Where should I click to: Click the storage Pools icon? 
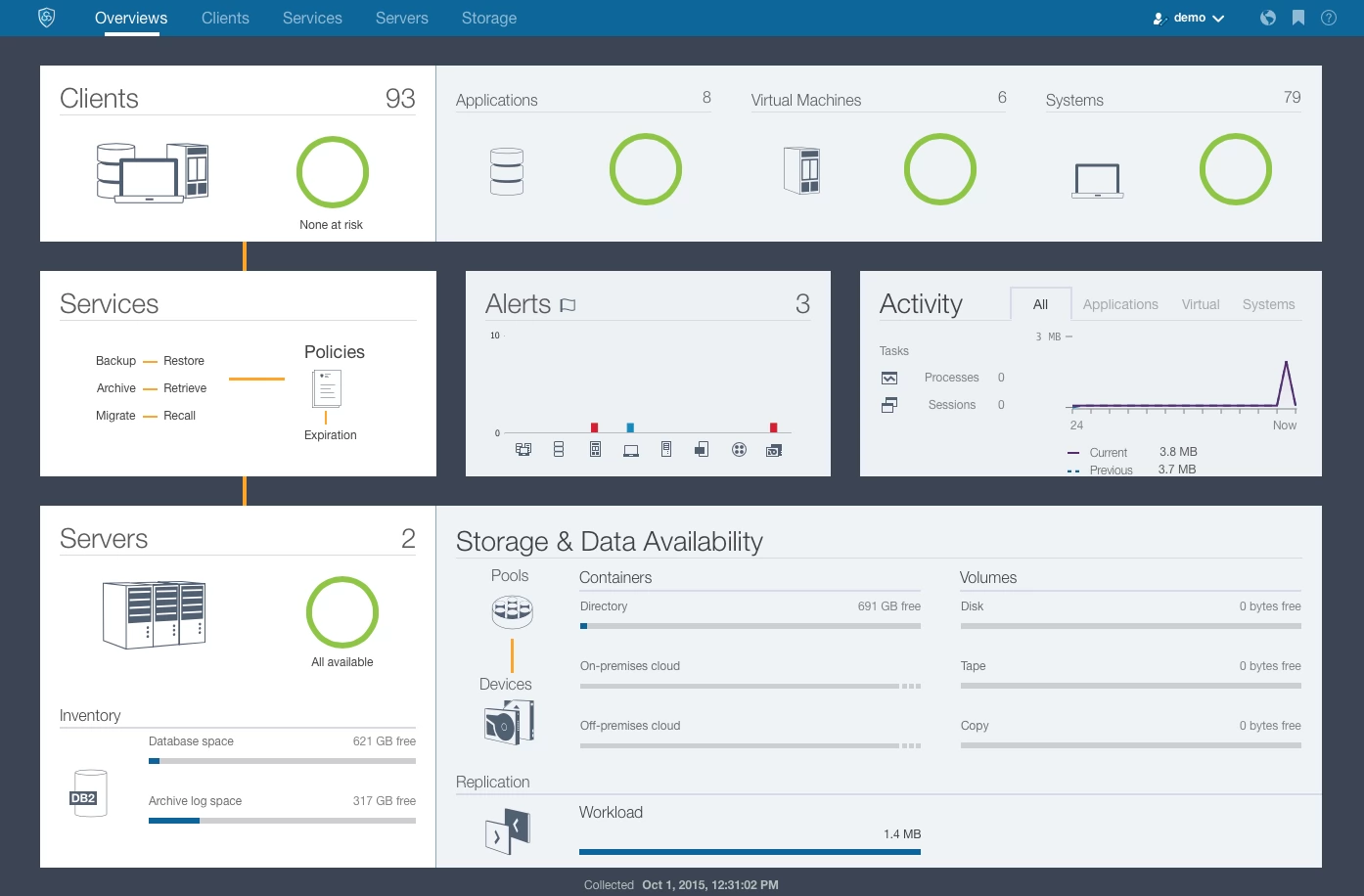(512, 612)
